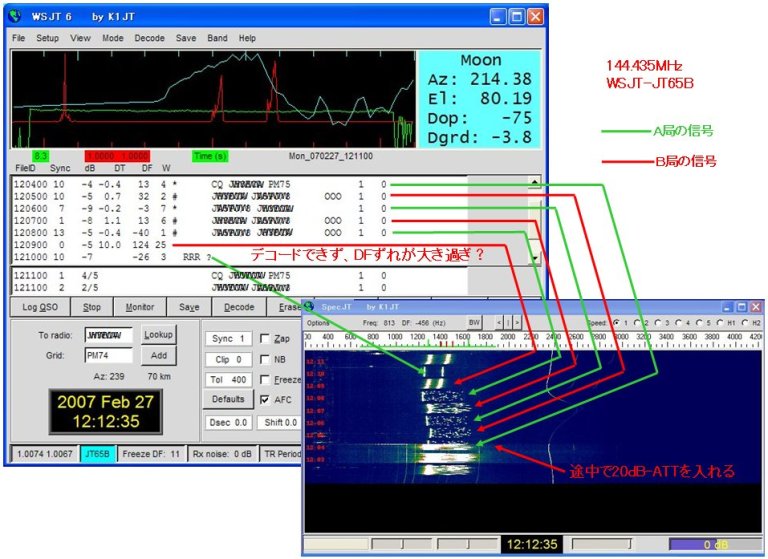The height and width of the screenshot is (559, 768).
Task: Click the Grid input field PM74
Action: point(108,356)
